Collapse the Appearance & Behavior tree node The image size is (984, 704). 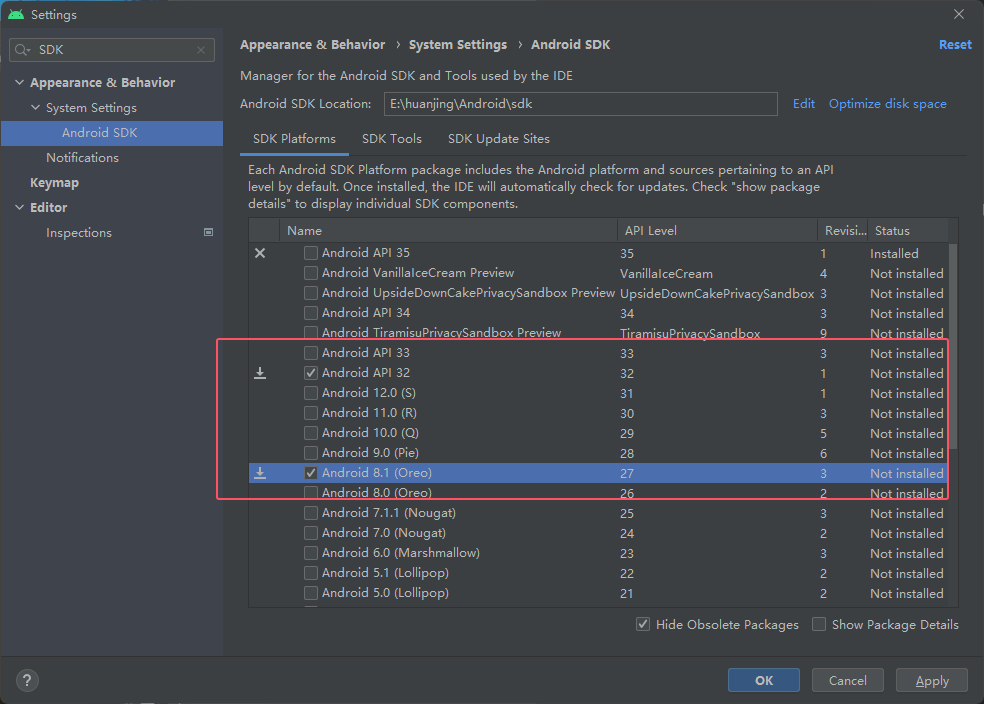coord(19,82)
